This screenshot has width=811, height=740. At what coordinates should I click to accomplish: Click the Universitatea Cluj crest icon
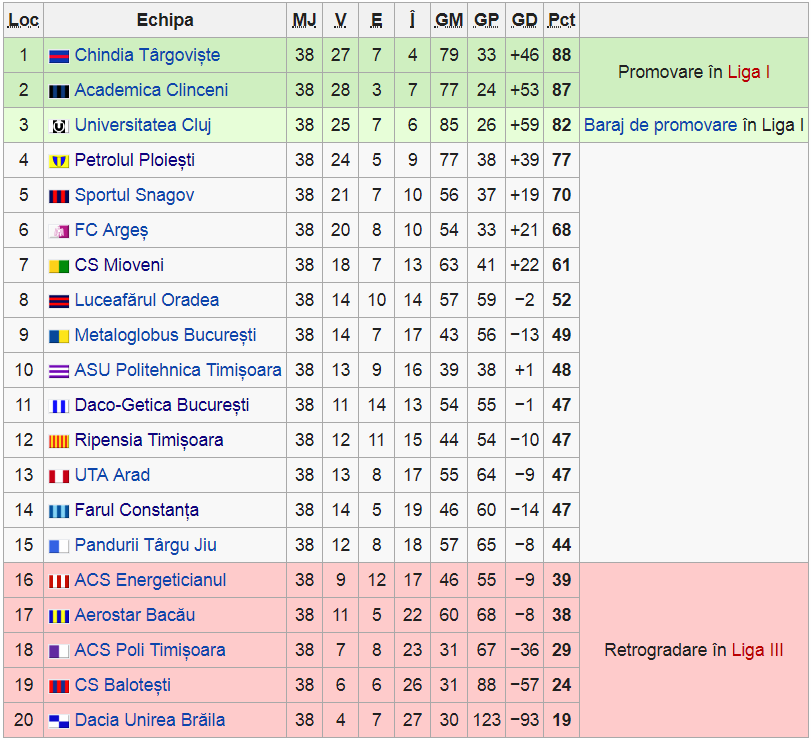coord(58,126)
